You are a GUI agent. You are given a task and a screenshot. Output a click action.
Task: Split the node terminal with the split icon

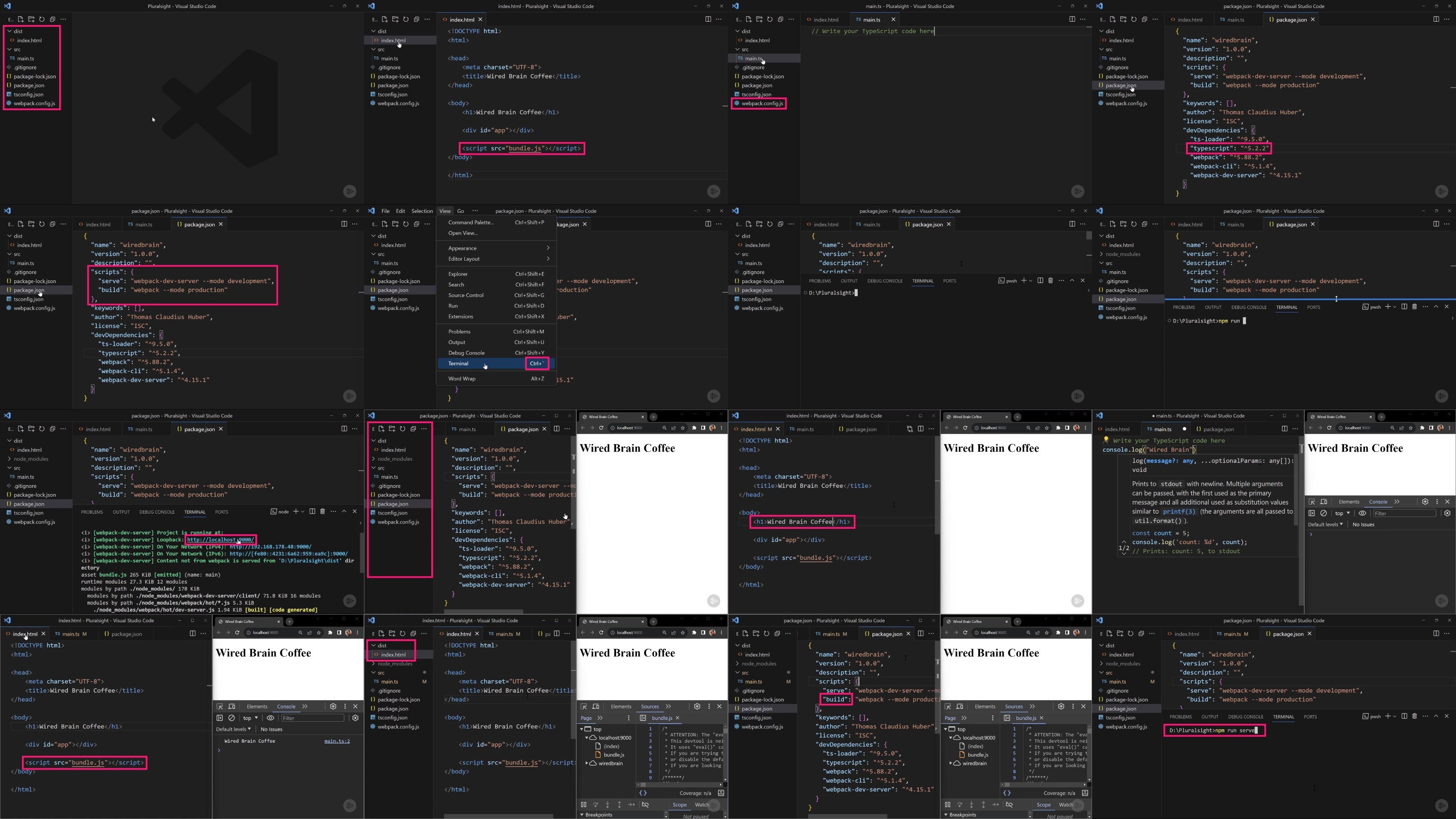pos(312,512)
